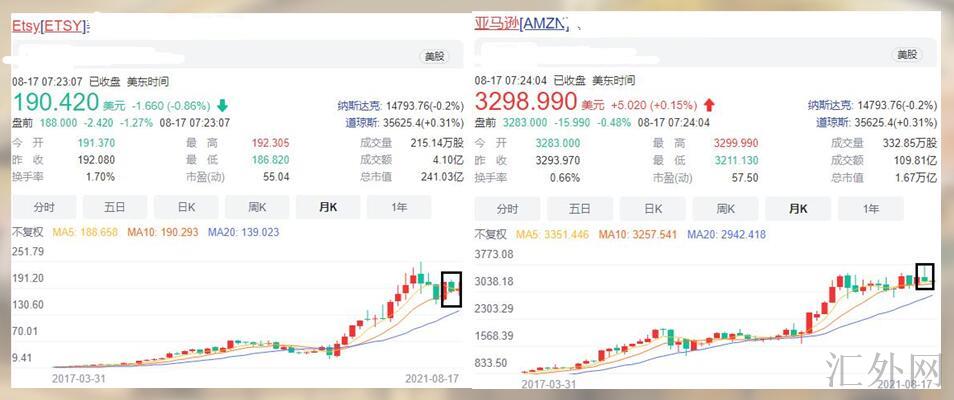Click Amazon 最低 value 3211.130
Viewport: 954px width, 400px height.
736,161
